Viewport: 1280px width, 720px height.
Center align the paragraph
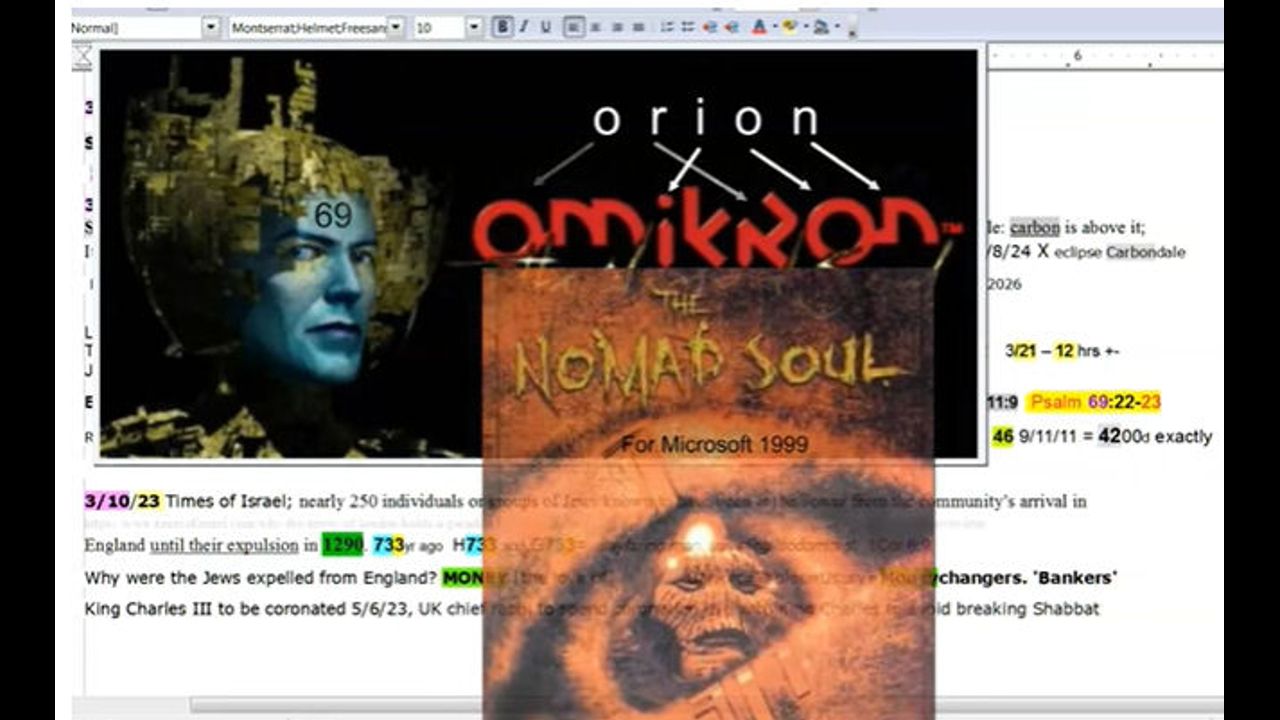pos(594,28)
